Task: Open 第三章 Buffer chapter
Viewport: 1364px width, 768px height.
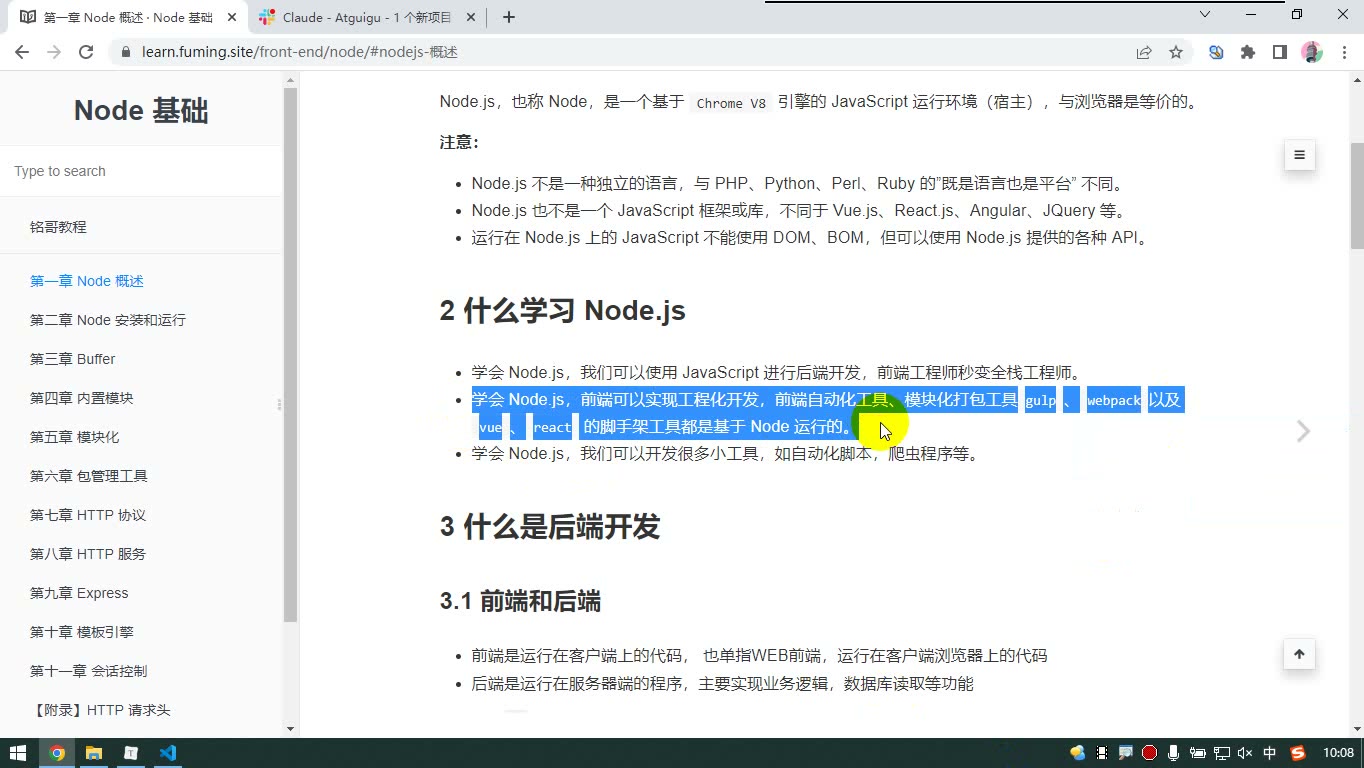Action: [x=73, y=359]
